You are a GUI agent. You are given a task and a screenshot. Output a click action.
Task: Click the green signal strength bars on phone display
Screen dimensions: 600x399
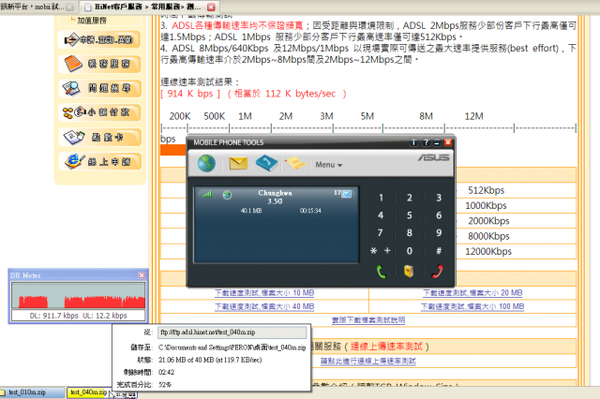207,194
